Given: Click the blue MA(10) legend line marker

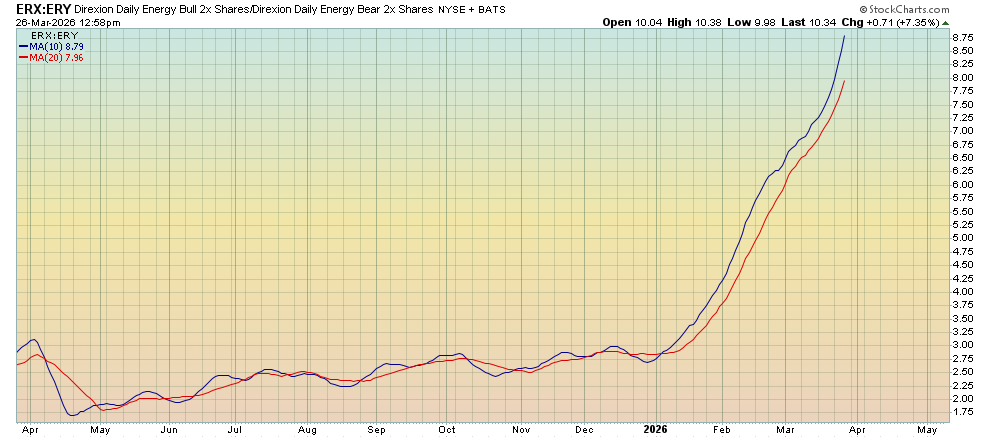Looking at the screenshot, I should (x=23, y=46).
